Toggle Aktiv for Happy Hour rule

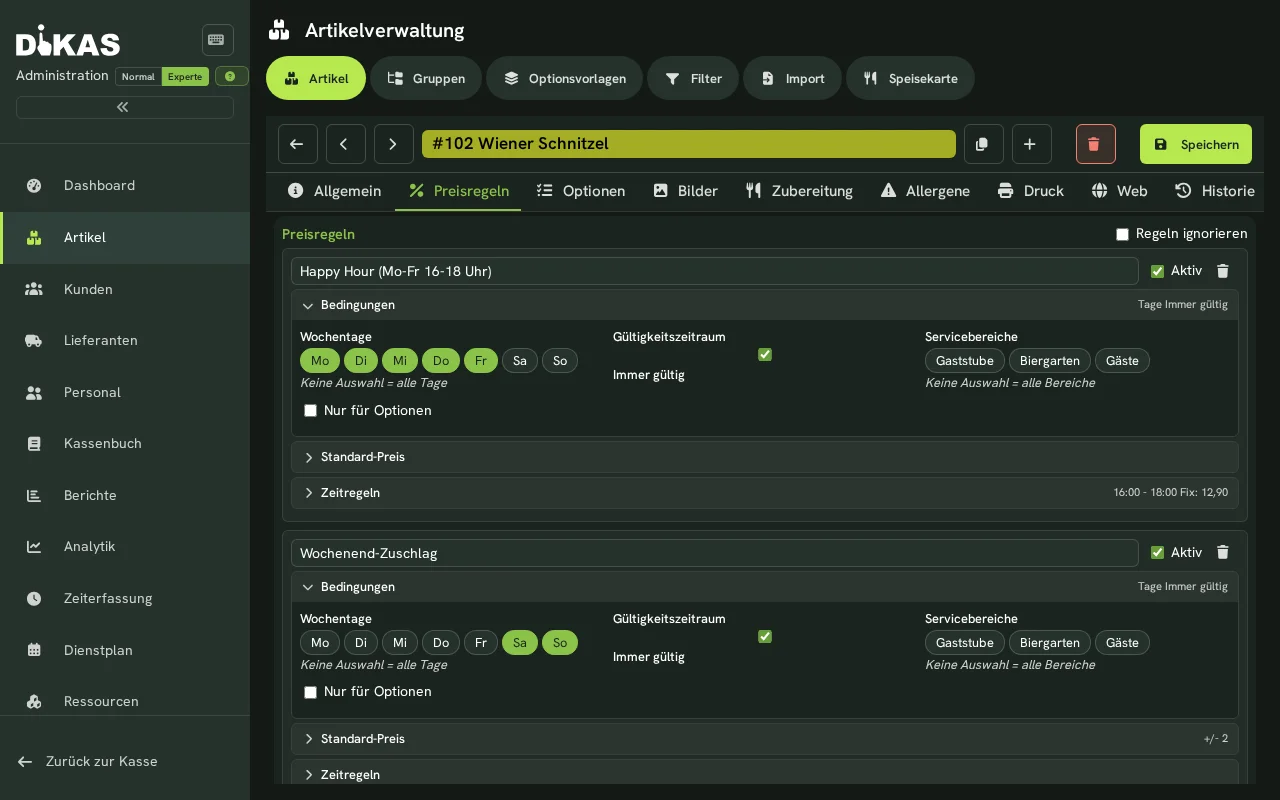tap(1157, 271)
